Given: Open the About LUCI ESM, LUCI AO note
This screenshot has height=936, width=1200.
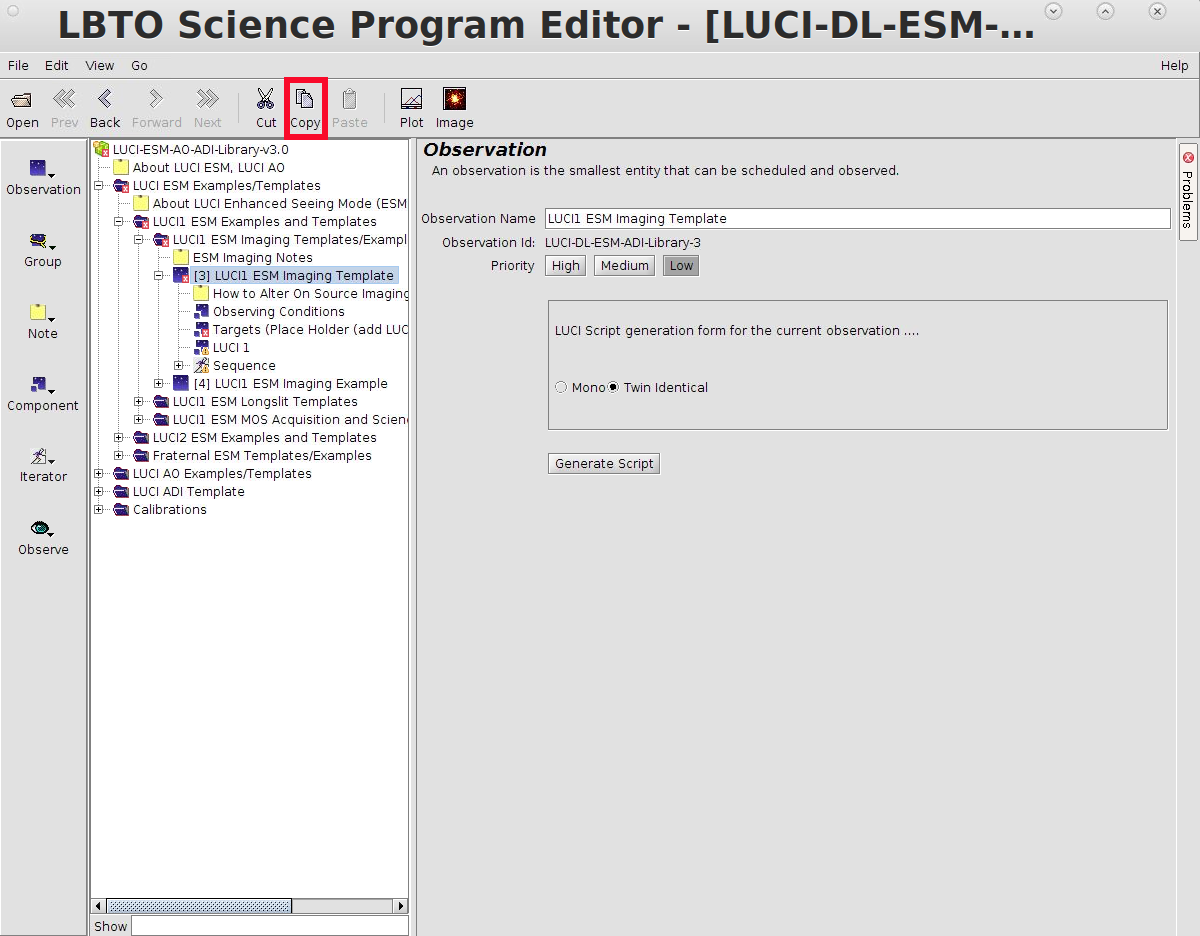Looking at the screenshot, I should pyautogui.click(x=199, y=167).
